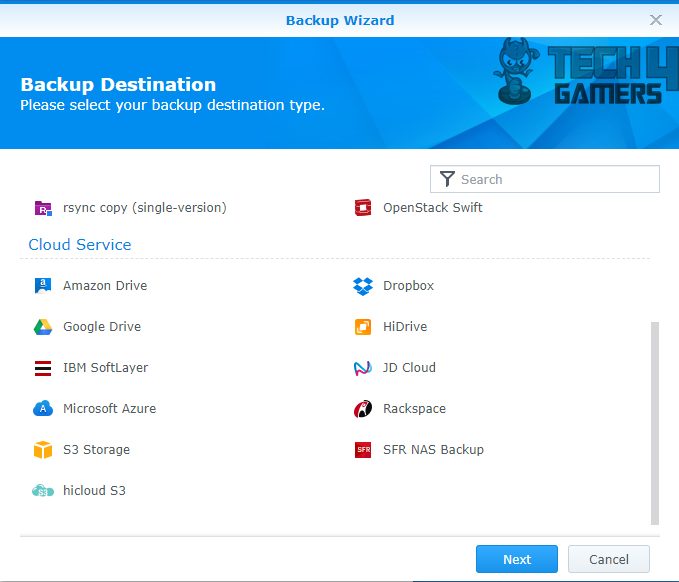Choose the "SFR NAS Backup" text
679x582 pixels.
click(x=433, y=449)
